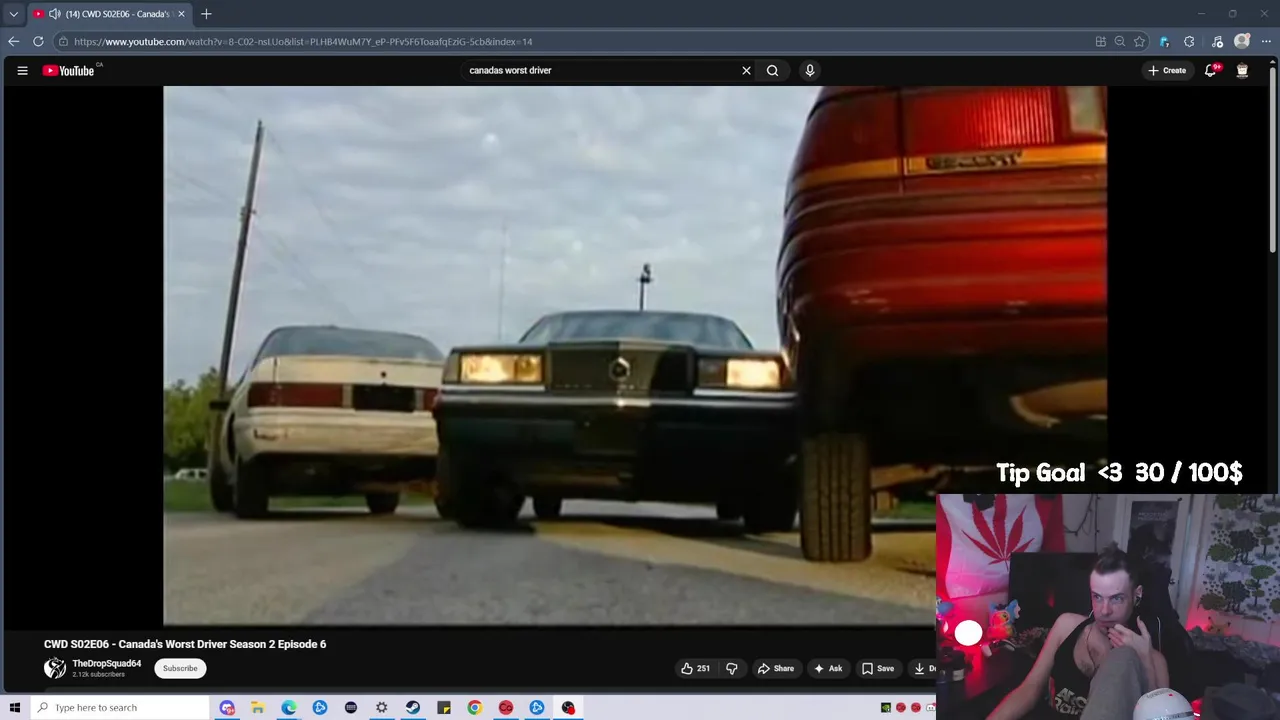View site information lock icon
Screen dimensions: 1280x720
[63, 42]
